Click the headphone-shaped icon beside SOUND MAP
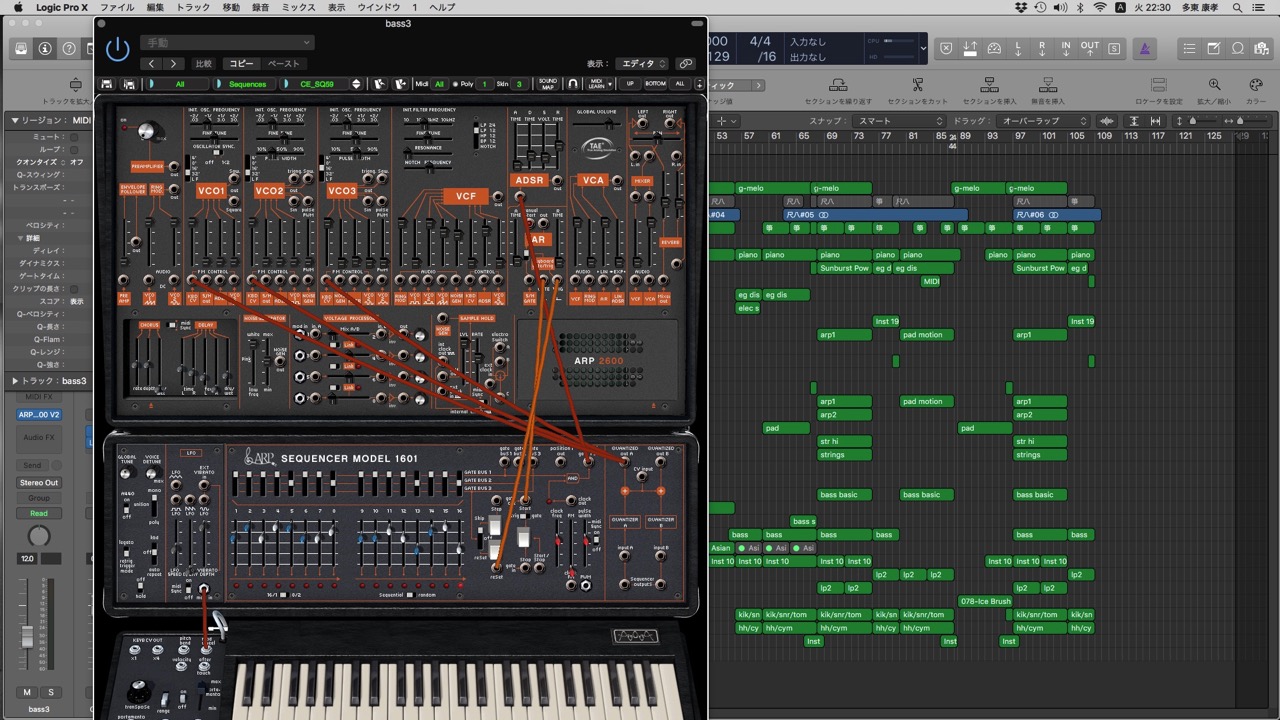This screenshot has width=1280, height=720. (573, 84)
